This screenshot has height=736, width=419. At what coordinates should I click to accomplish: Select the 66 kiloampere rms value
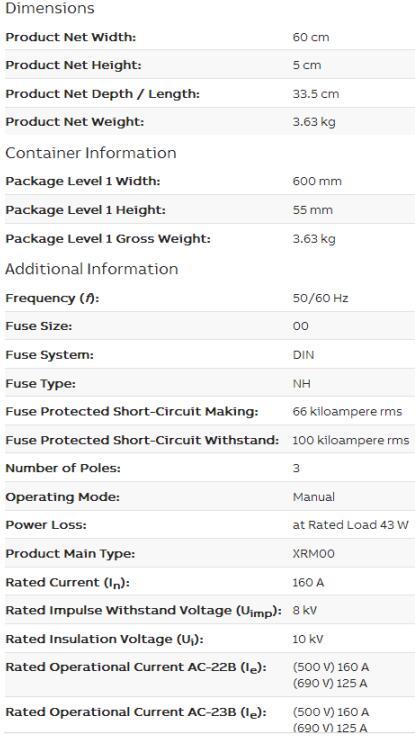347,412
